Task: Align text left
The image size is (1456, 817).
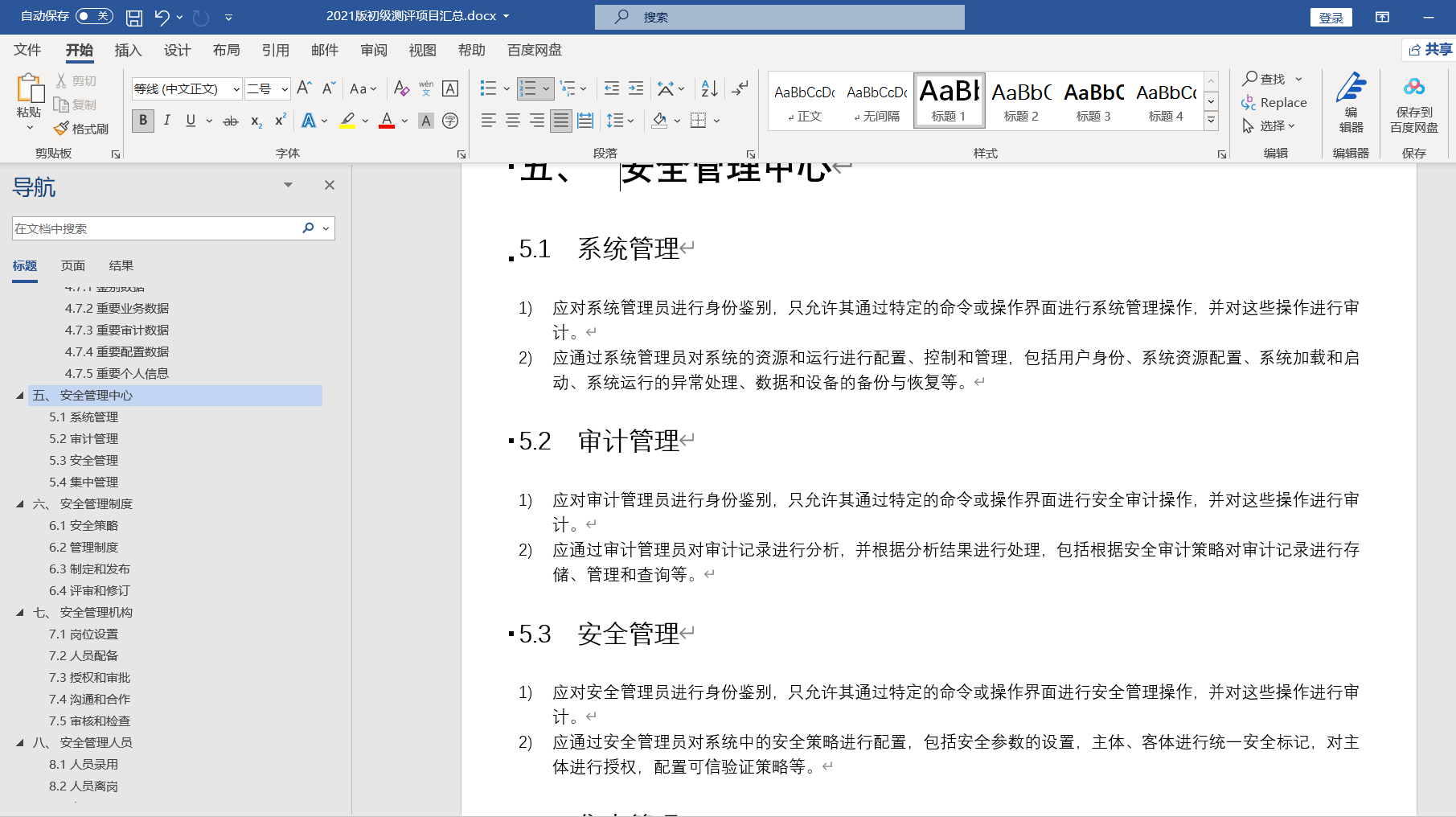Action: 488,121
